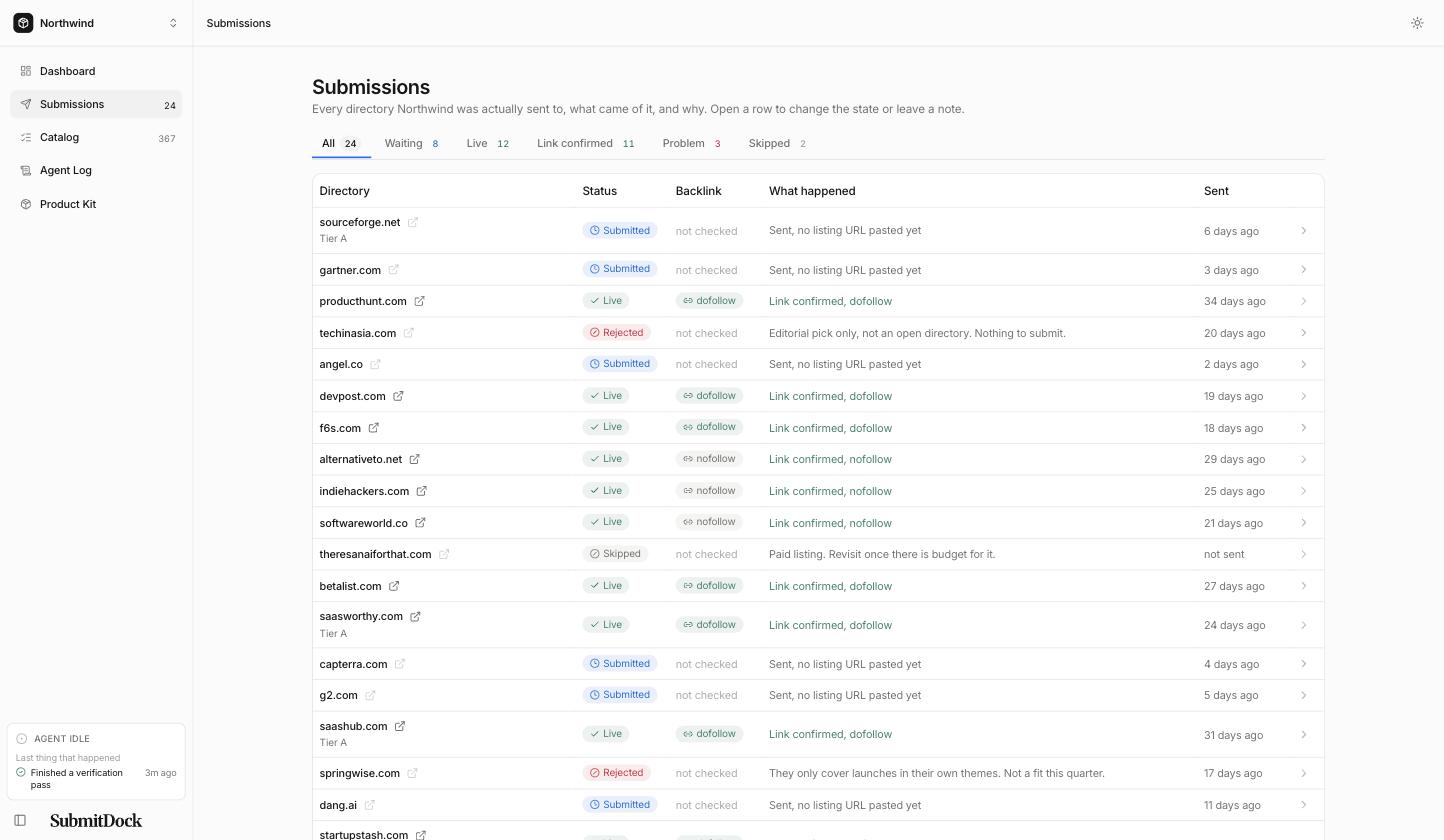This screenshot has width=1444, height=840.
Task: Open saashub.com external link icon
Action: coord(400,726)
